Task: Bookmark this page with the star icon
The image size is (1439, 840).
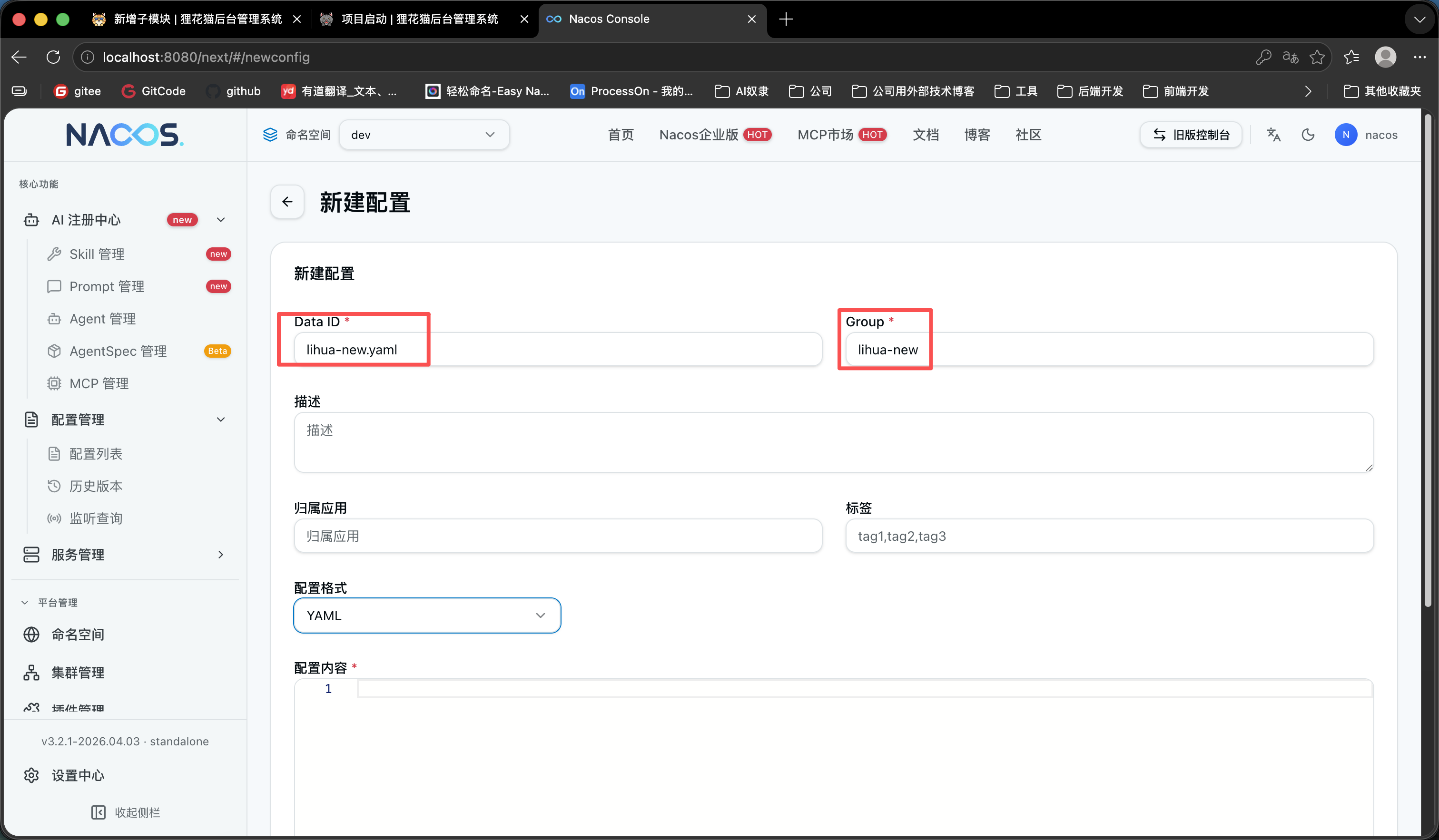Action: tap(1317, 57)
